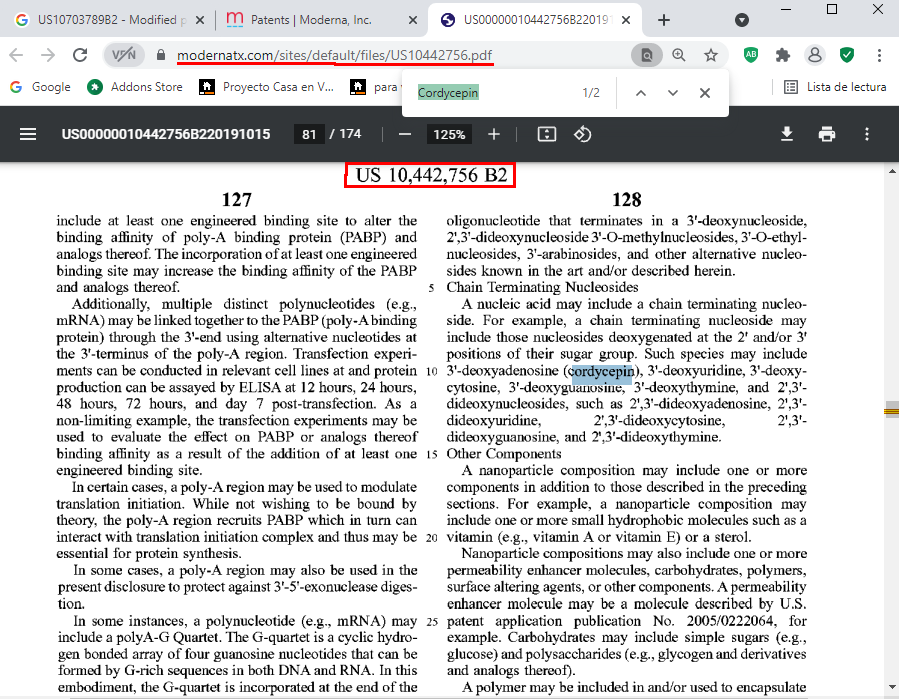Viewport: 899px width, 699px height.
Task: Click the 125% zoom level field
Action: (449, 134)
